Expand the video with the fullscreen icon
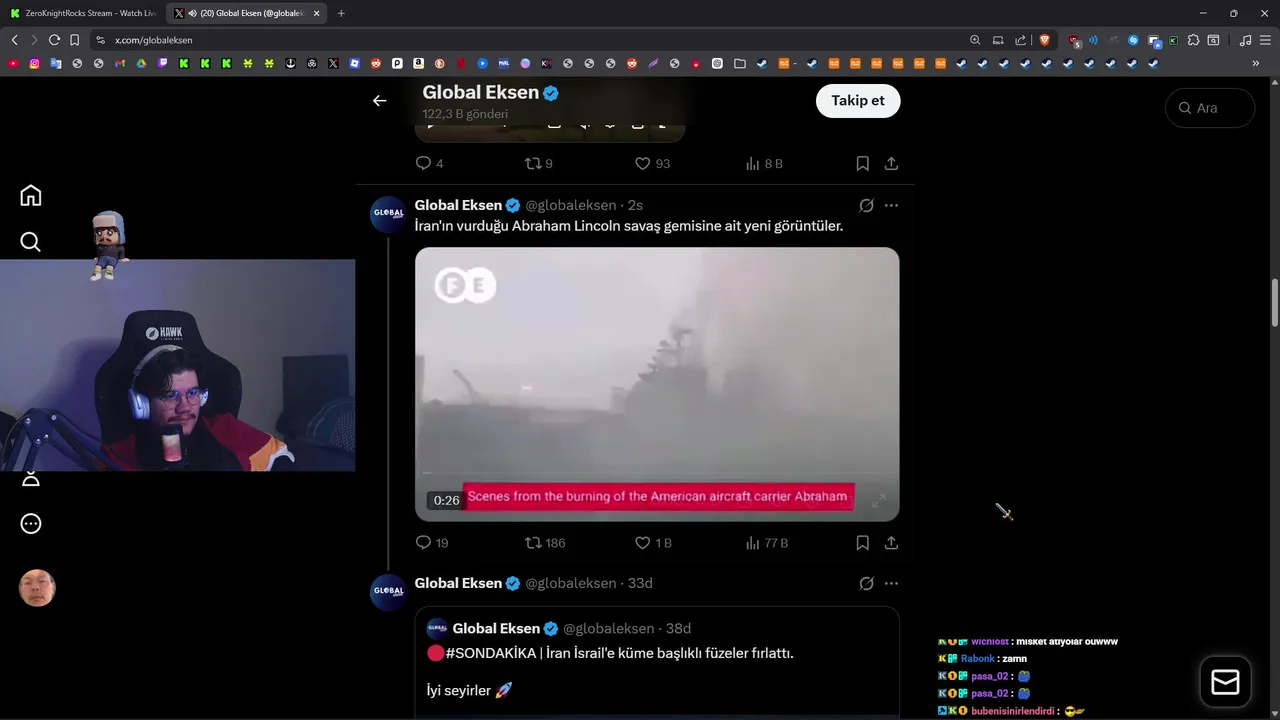Image resolution: width=1280 pixels, height=720 pixels. tap(878, 501)
